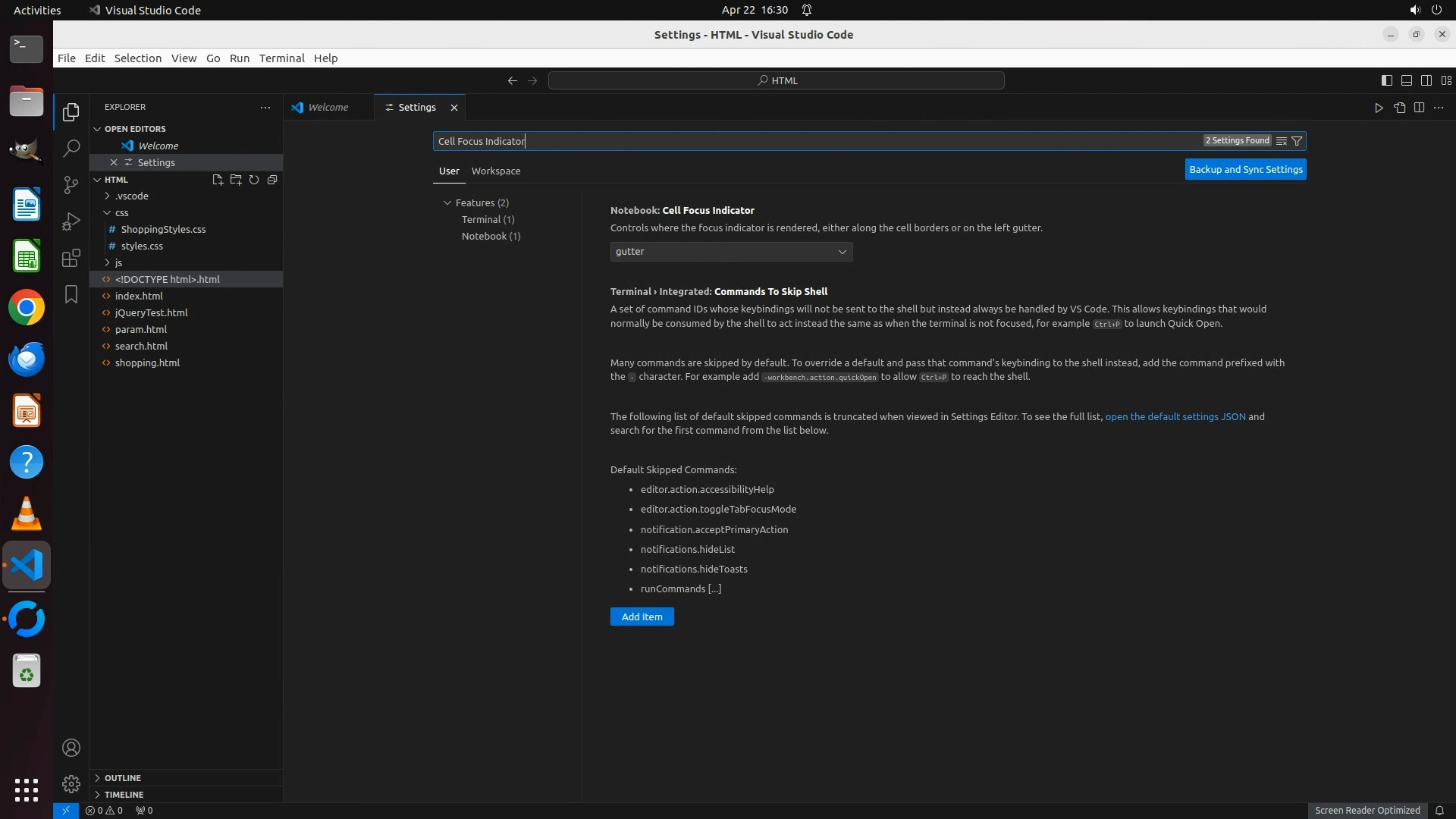Refresh the explorer file tree
This screenshot has height=819, width=1456.
tap(254, 180)
